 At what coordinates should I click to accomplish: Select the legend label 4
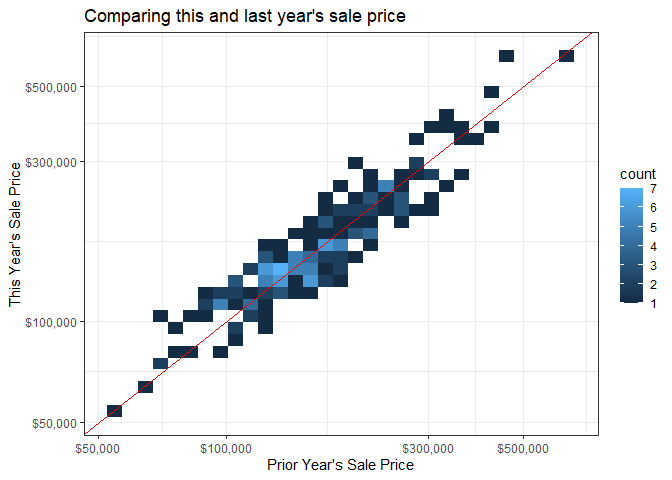tap(654, 247)
